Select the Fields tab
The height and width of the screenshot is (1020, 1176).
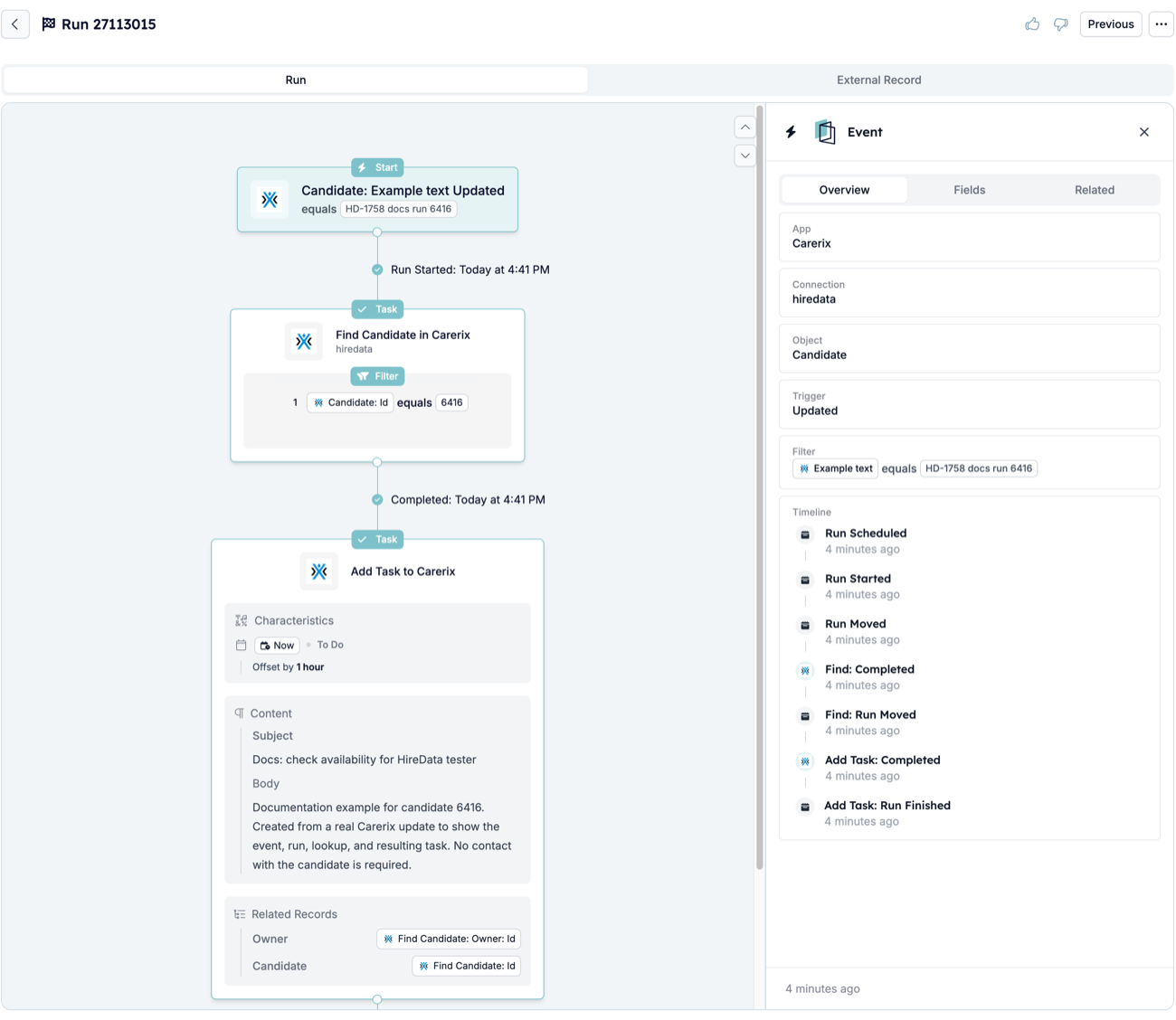point(969,190)
